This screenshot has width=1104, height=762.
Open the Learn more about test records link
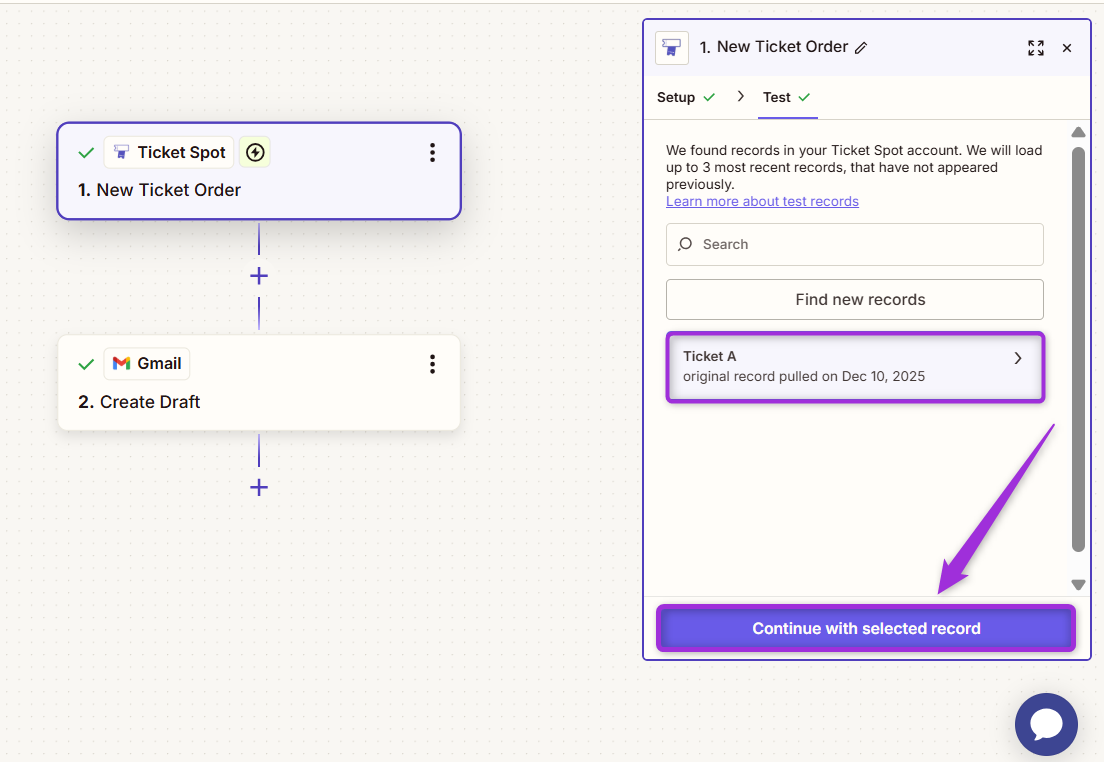click(762, 201)
